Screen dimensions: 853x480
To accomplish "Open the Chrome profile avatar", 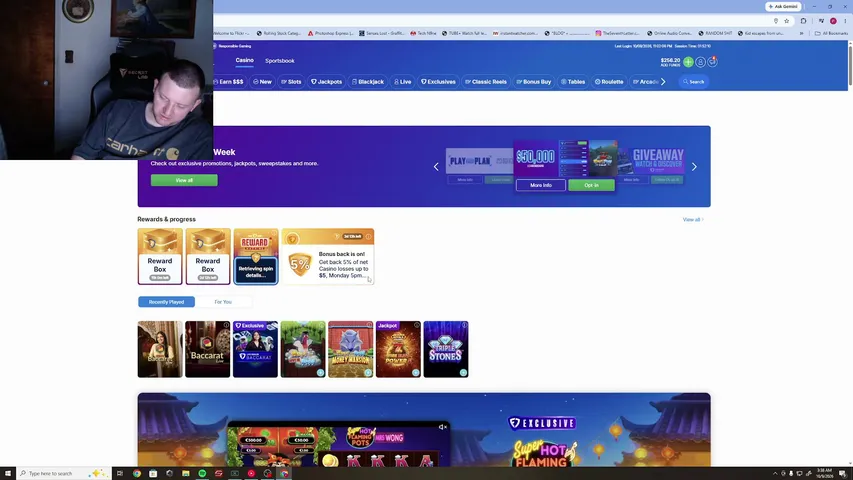I will (x=833, y=21).
